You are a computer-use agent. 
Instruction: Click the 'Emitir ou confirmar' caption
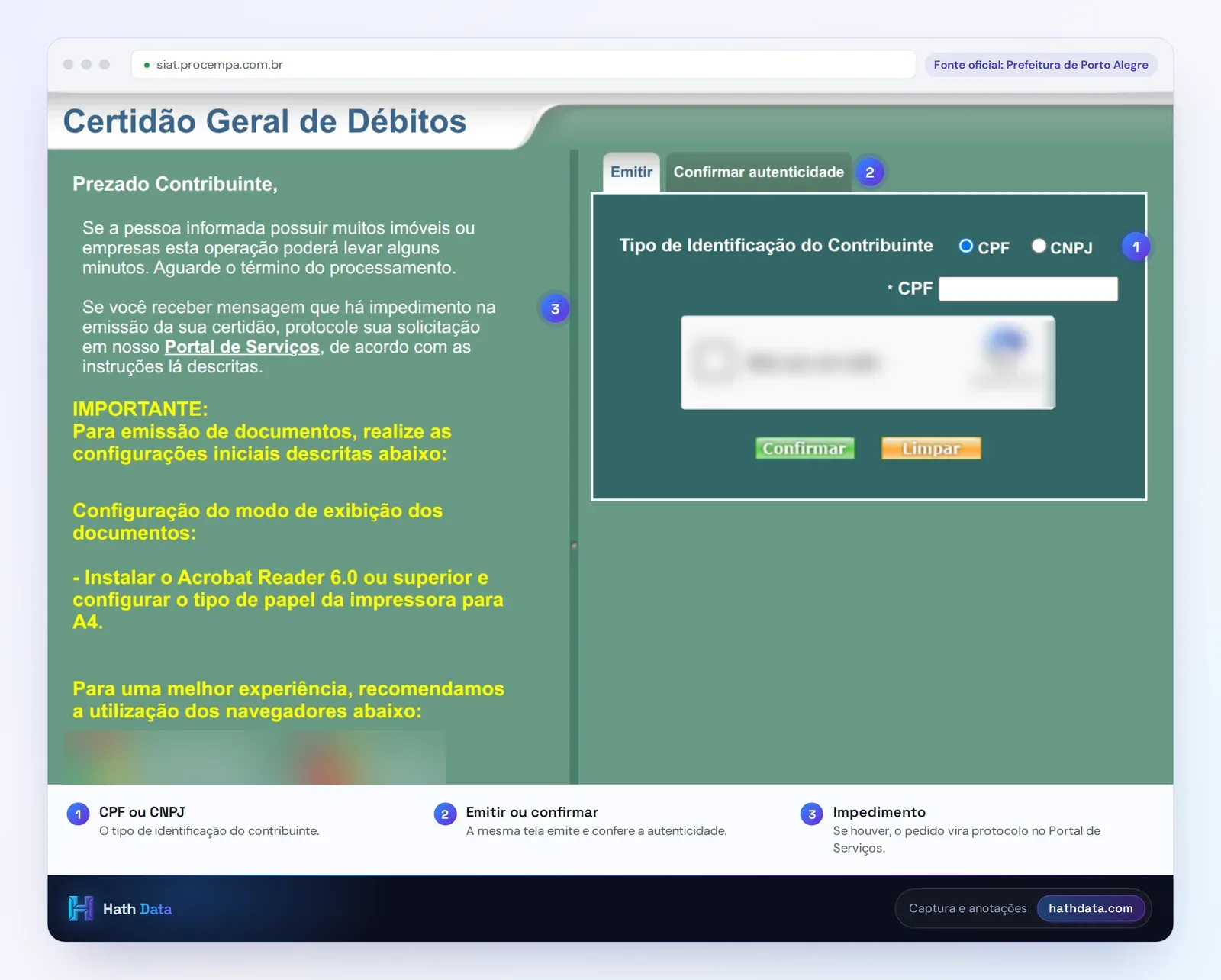pos(532,812)
